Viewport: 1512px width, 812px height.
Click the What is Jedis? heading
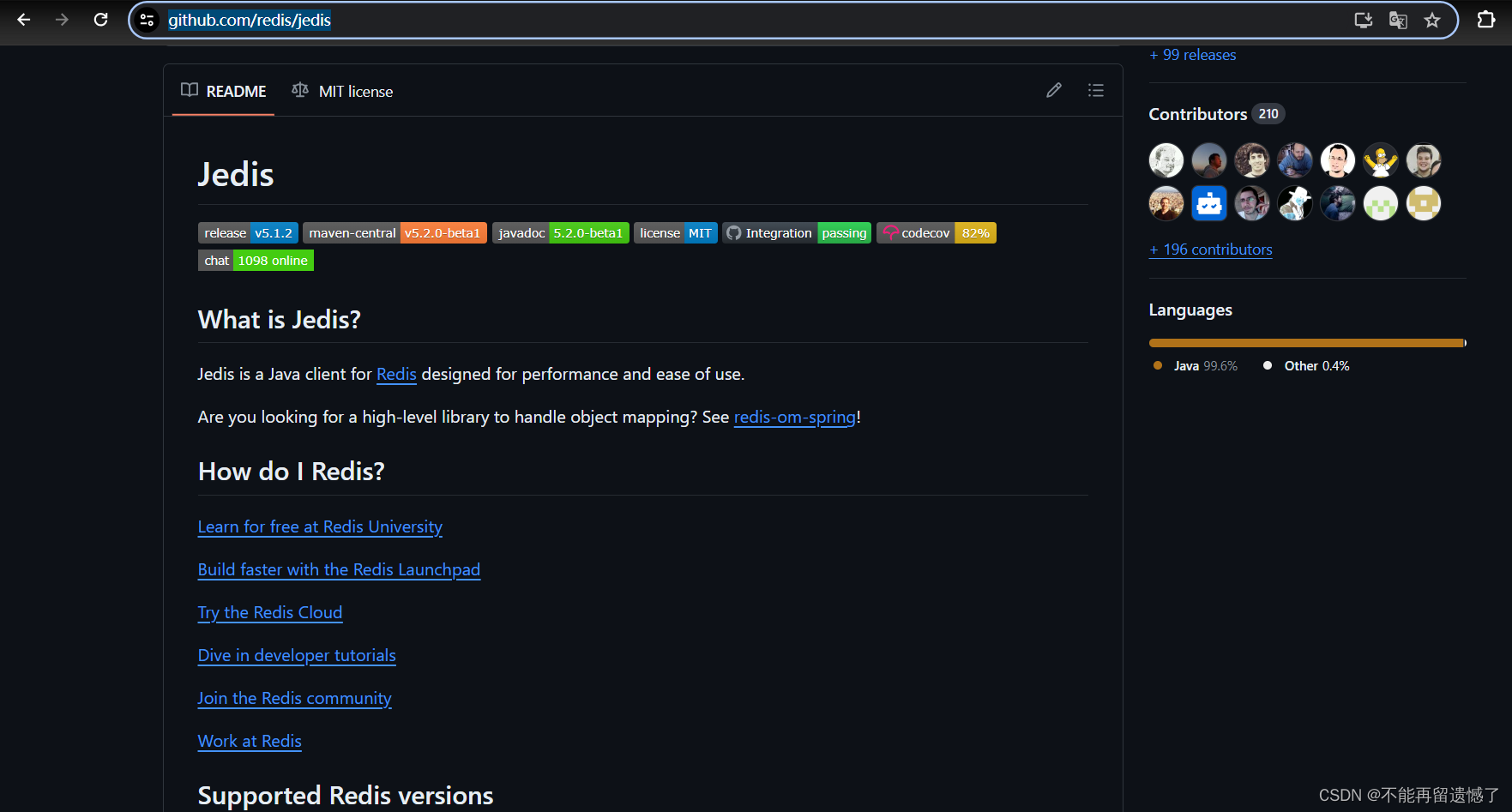[x=280, y=320]
